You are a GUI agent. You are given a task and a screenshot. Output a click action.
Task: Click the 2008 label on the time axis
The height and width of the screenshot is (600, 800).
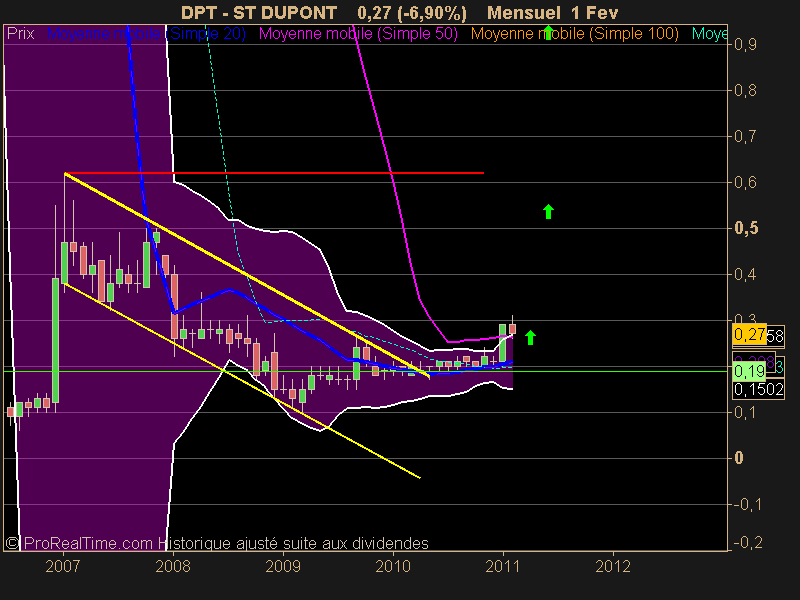pos(173,566)
